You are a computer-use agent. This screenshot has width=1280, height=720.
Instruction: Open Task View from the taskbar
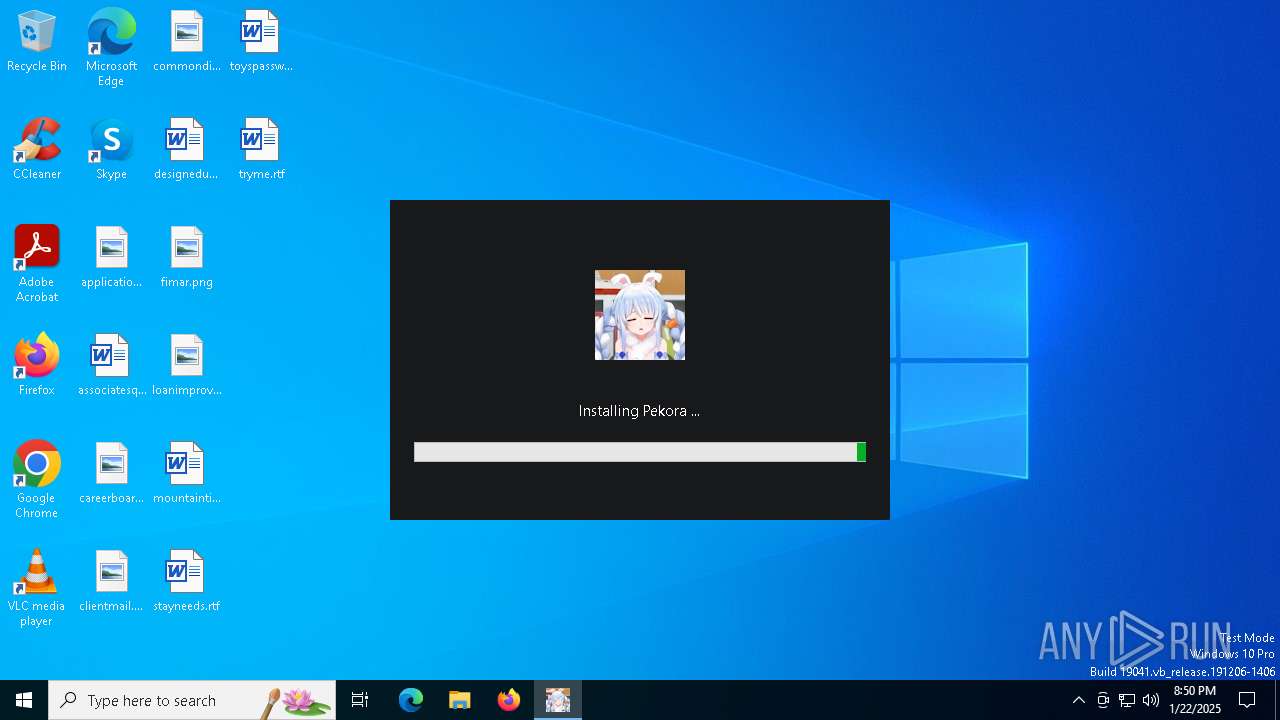point(360,700)
